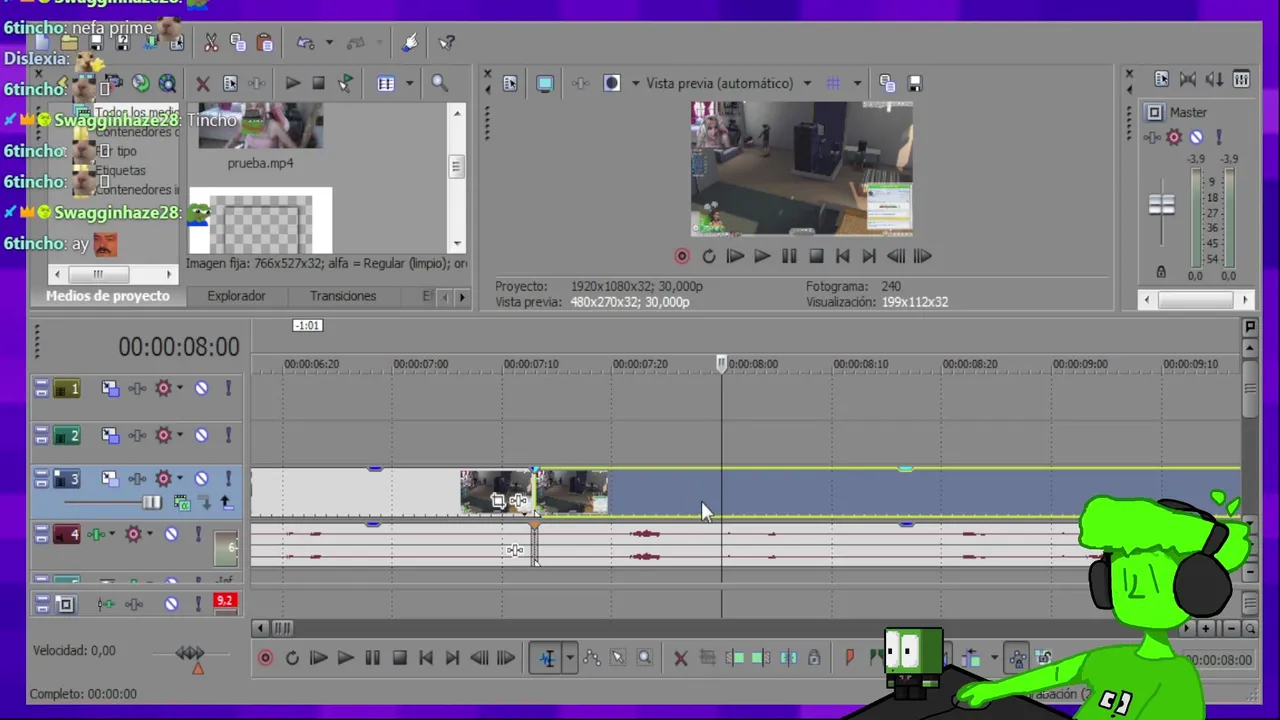Viewport: 1280px width, 720px height.
Task: Toggle auto preview in project media
Action: pos(345,84)
